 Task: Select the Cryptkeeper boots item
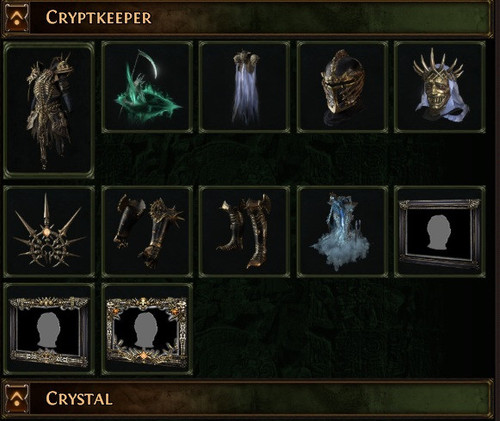coord(244,232)
